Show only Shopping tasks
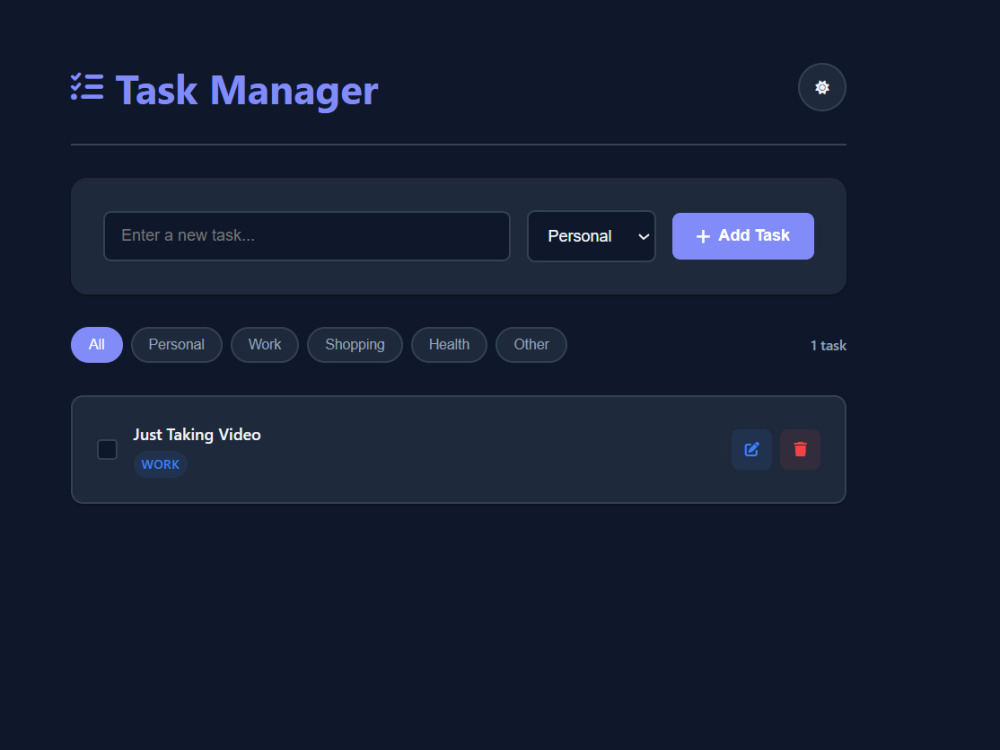 tap(355, 345)
